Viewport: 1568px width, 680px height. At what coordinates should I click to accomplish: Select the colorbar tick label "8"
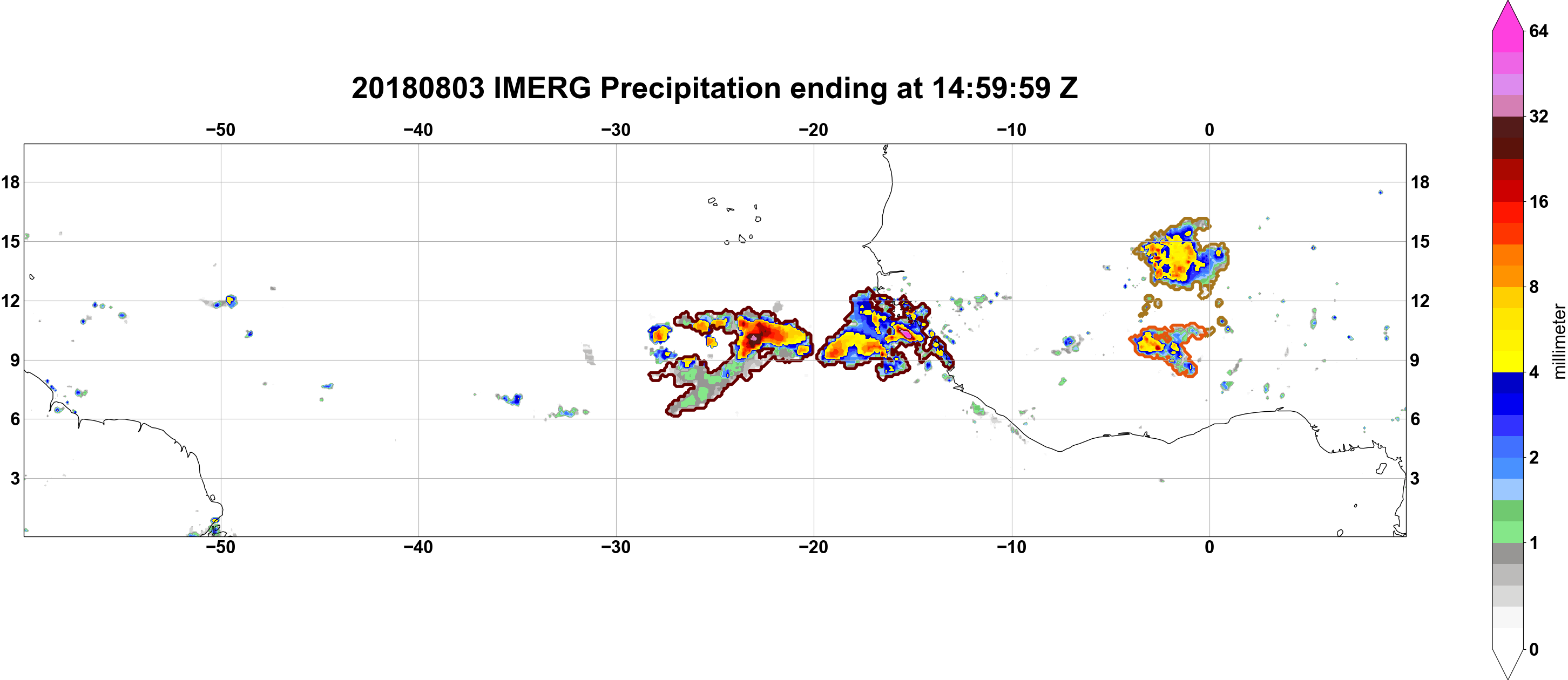[x=1534, y=287]
